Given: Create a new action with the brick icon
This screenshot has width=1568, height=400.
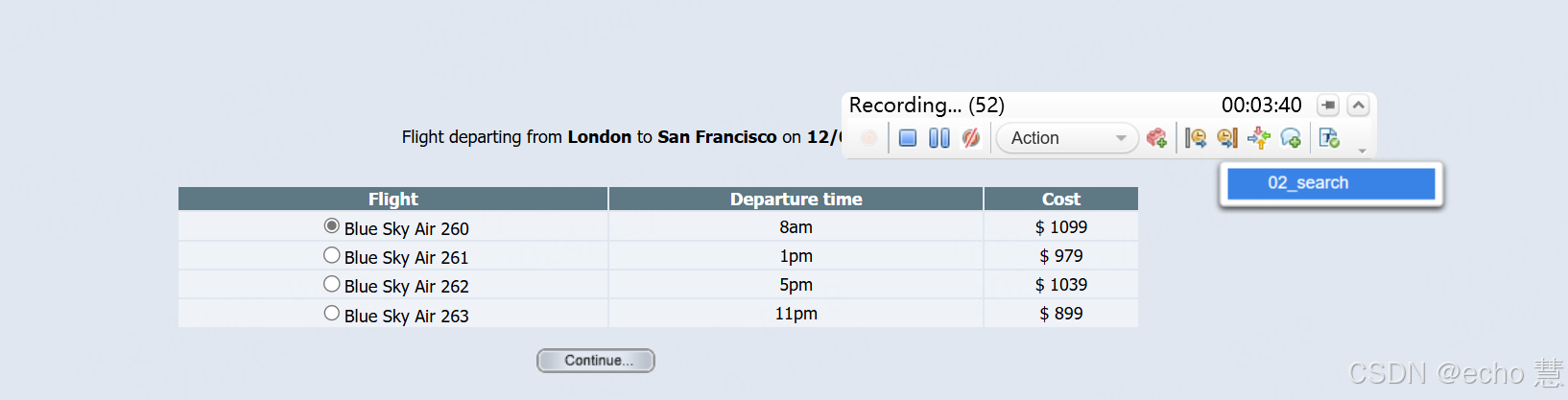Looking at the screenshot, I should click(1156, 138).
